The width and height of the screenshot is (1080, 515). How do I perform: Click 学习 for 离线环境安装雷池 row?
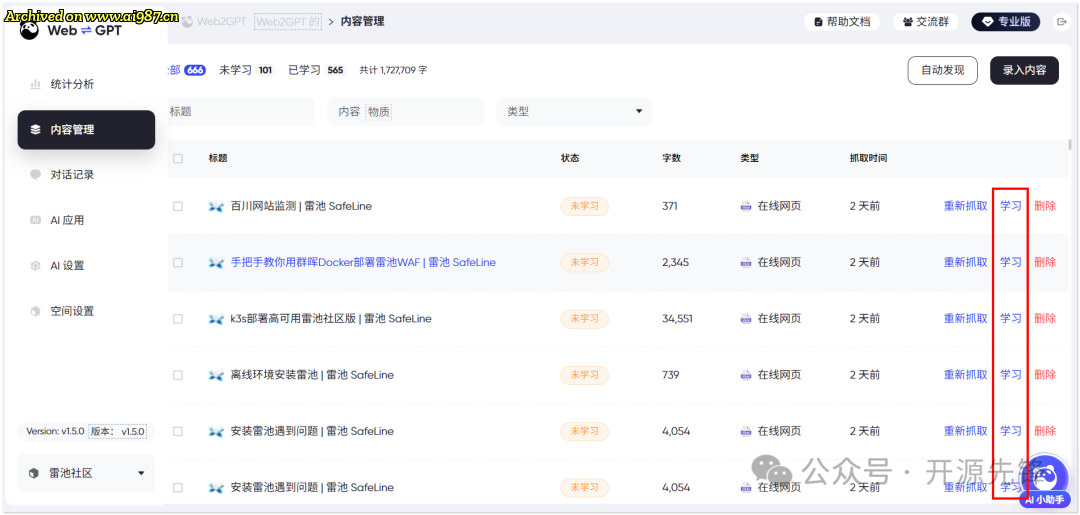[x=1010, y=375]
